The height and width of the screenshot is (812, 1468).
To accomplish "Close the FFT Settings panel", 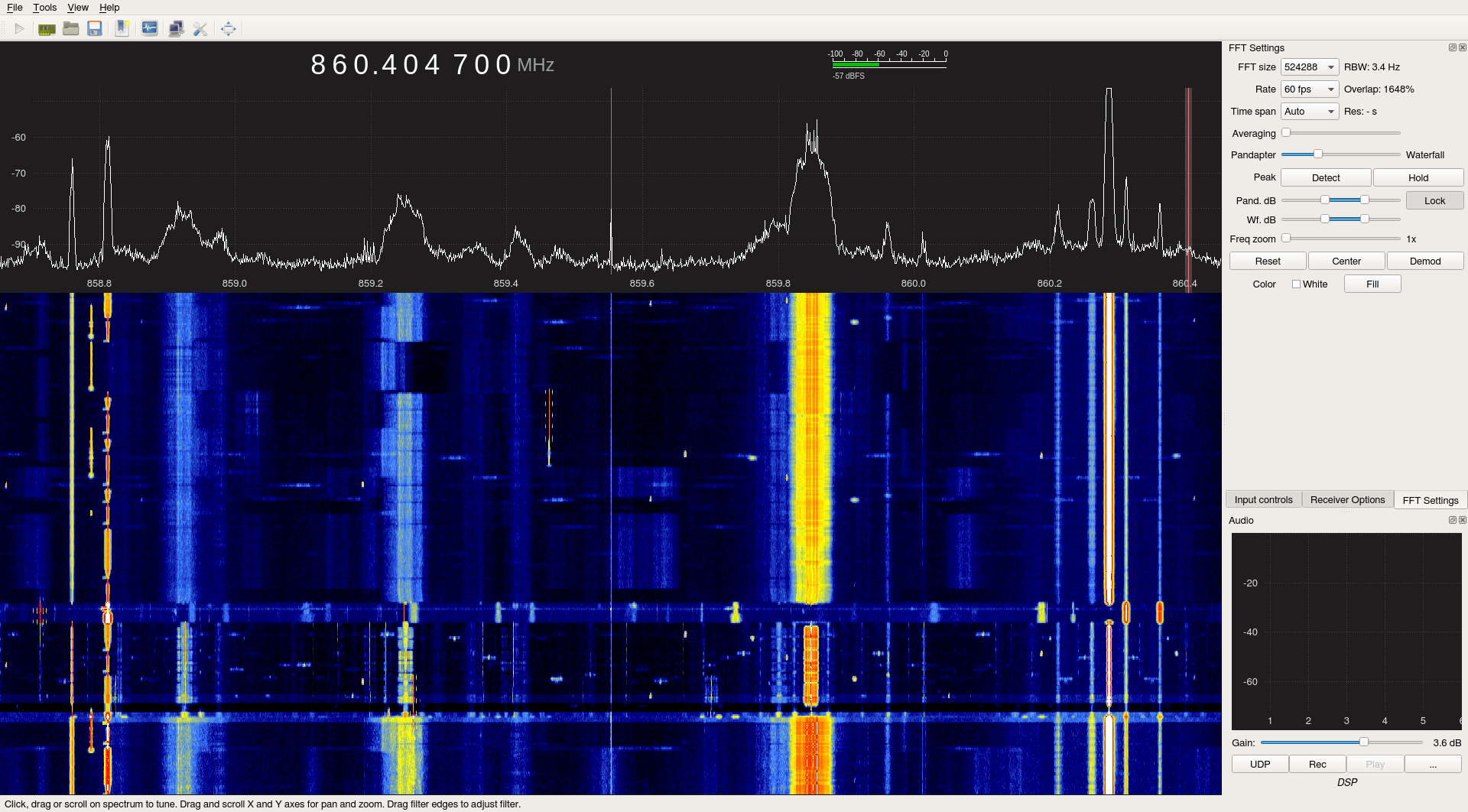I will tap(1462, 47).
